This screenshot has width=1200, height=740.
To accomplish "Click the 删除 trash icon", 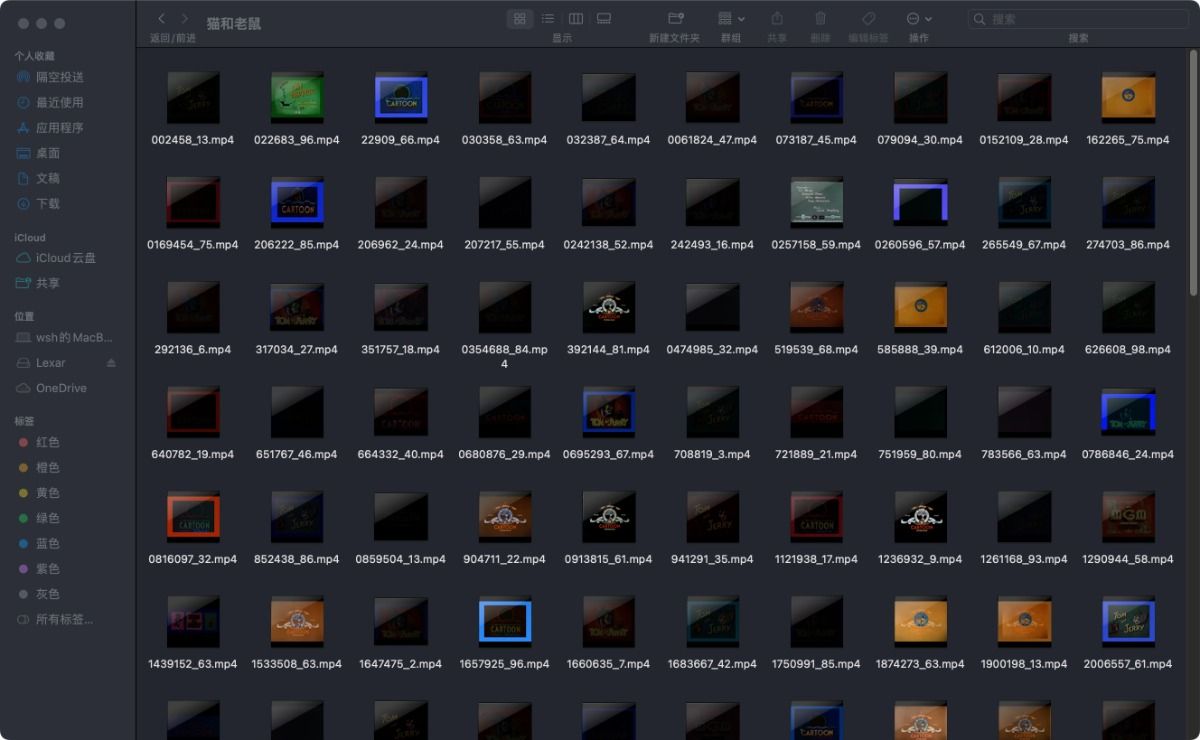I will pos(820,19).
